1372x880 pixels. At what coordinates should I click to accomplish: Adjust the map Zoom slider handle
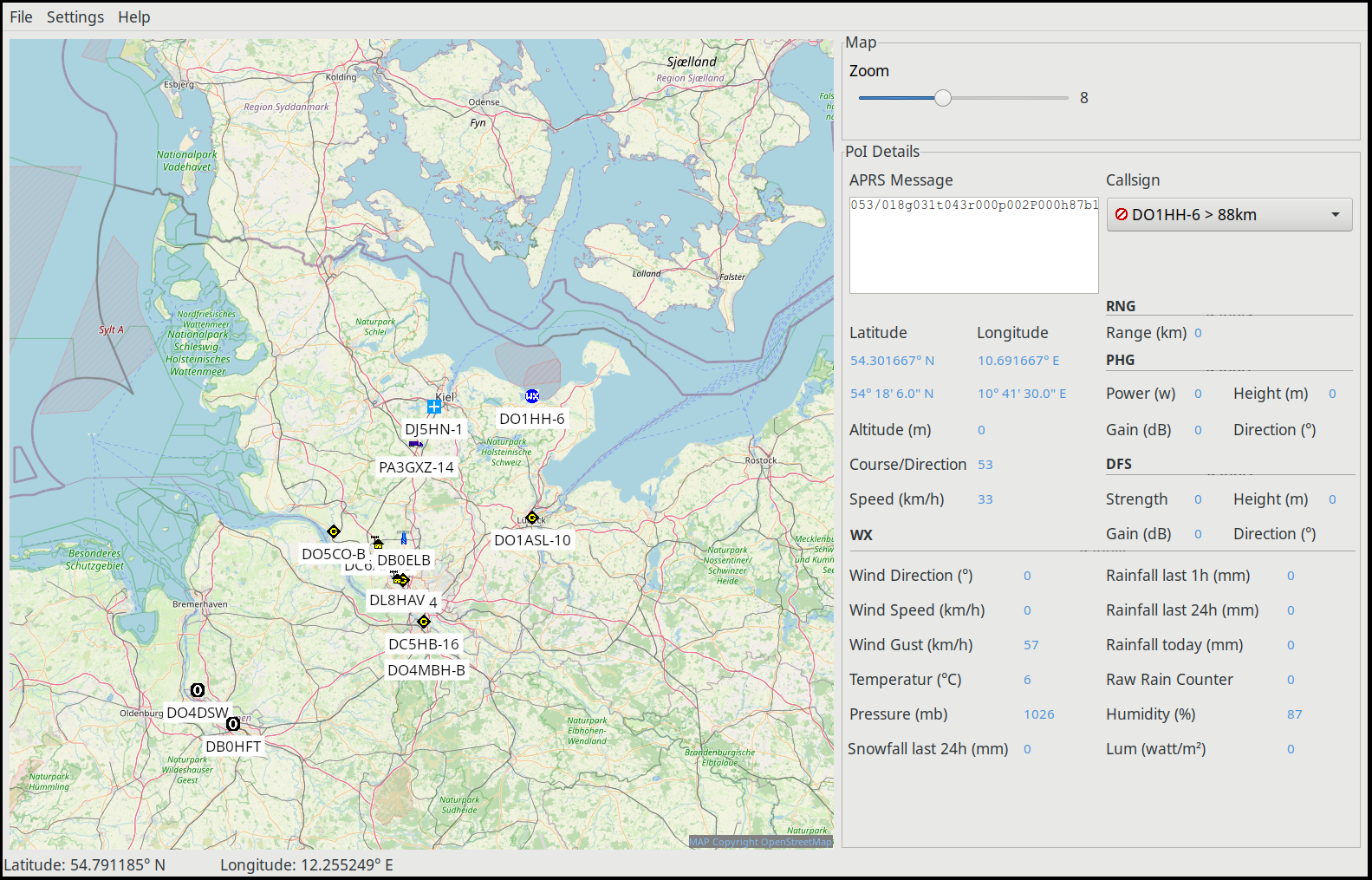point(943,98)
